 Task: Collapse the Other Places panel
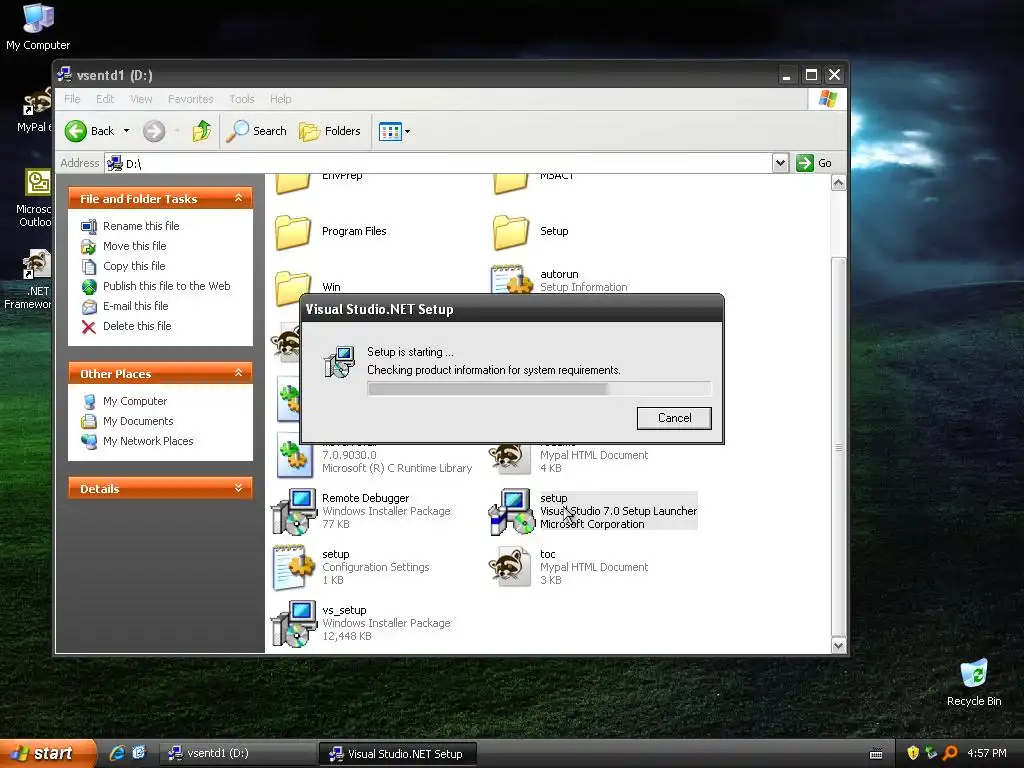238,373
